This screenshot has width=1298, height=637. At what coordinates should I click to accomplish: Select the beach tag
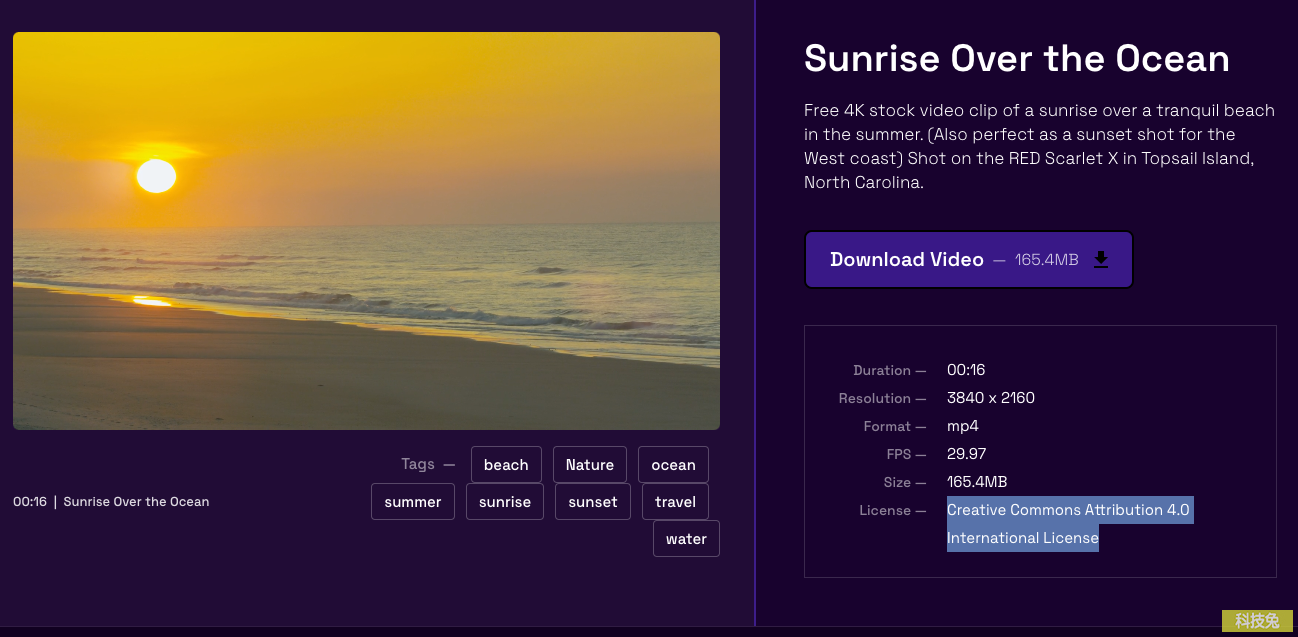[506, 465]
